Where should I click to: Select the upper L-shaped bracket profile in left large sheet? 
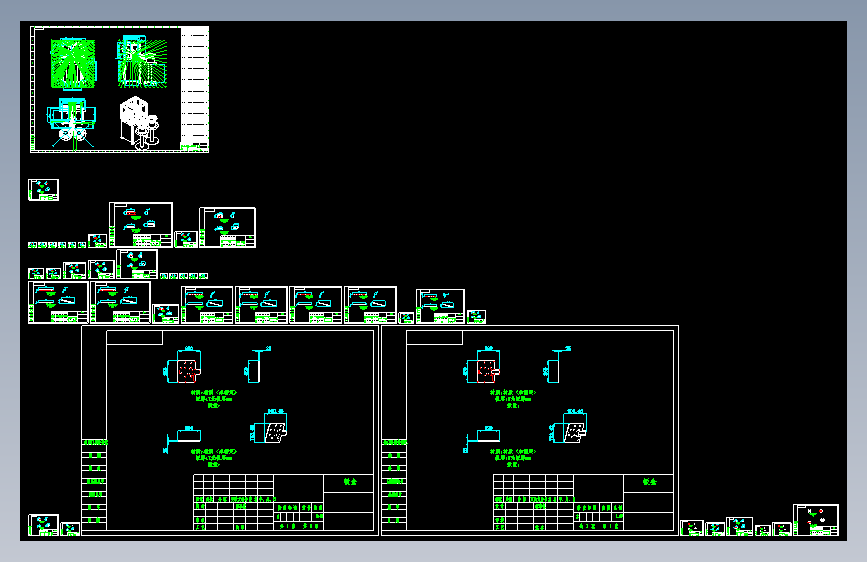click(x=257, y=365)
